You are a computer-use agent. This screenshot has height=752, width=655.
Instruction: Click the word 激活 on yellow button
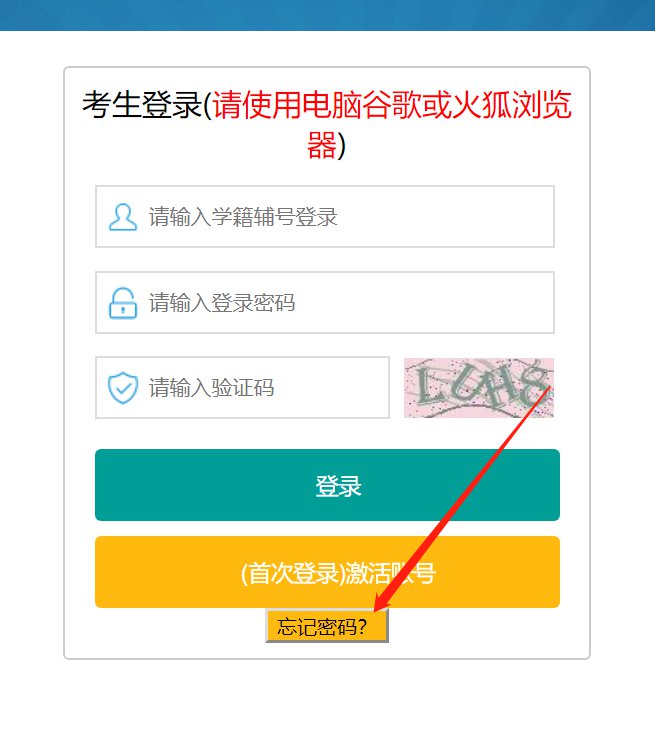[367, 573]
